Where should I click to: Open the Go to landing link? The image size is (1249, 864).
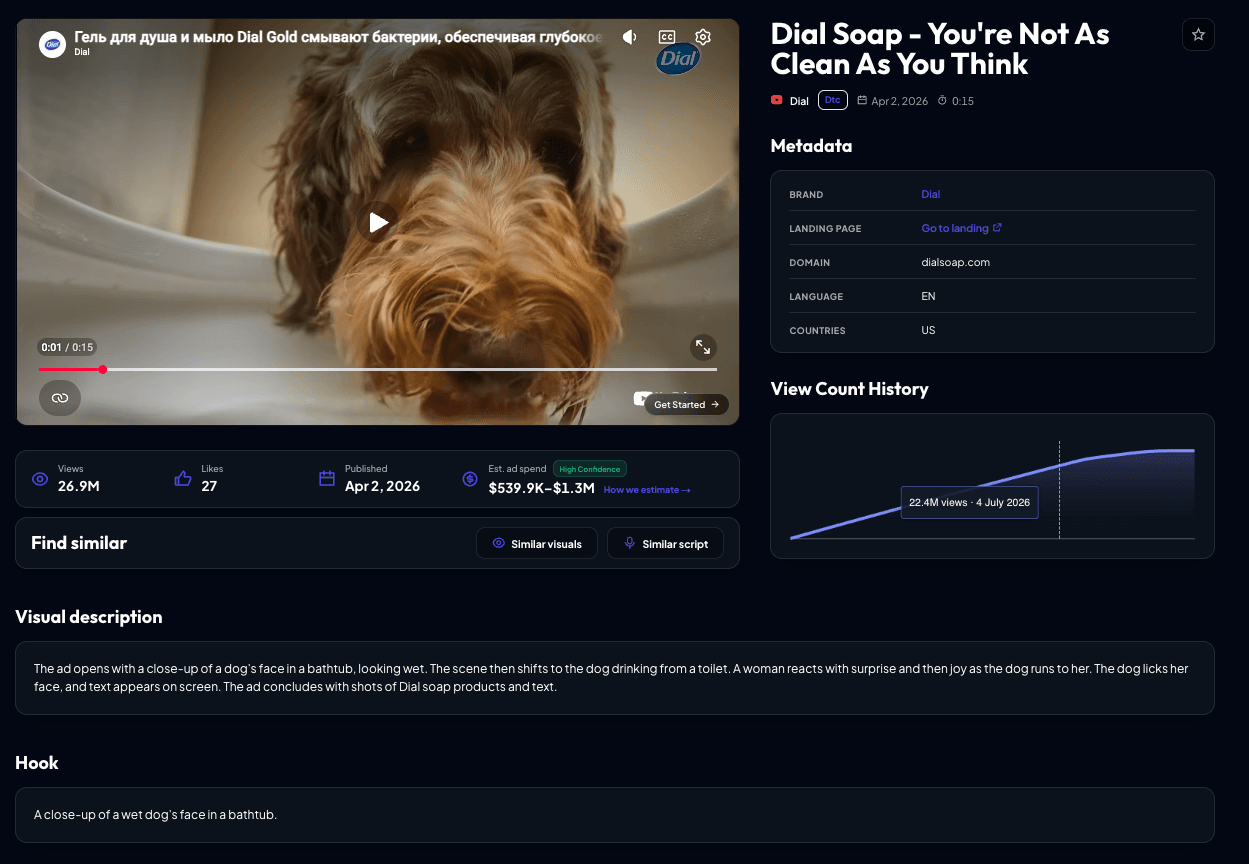pos(955,228)
